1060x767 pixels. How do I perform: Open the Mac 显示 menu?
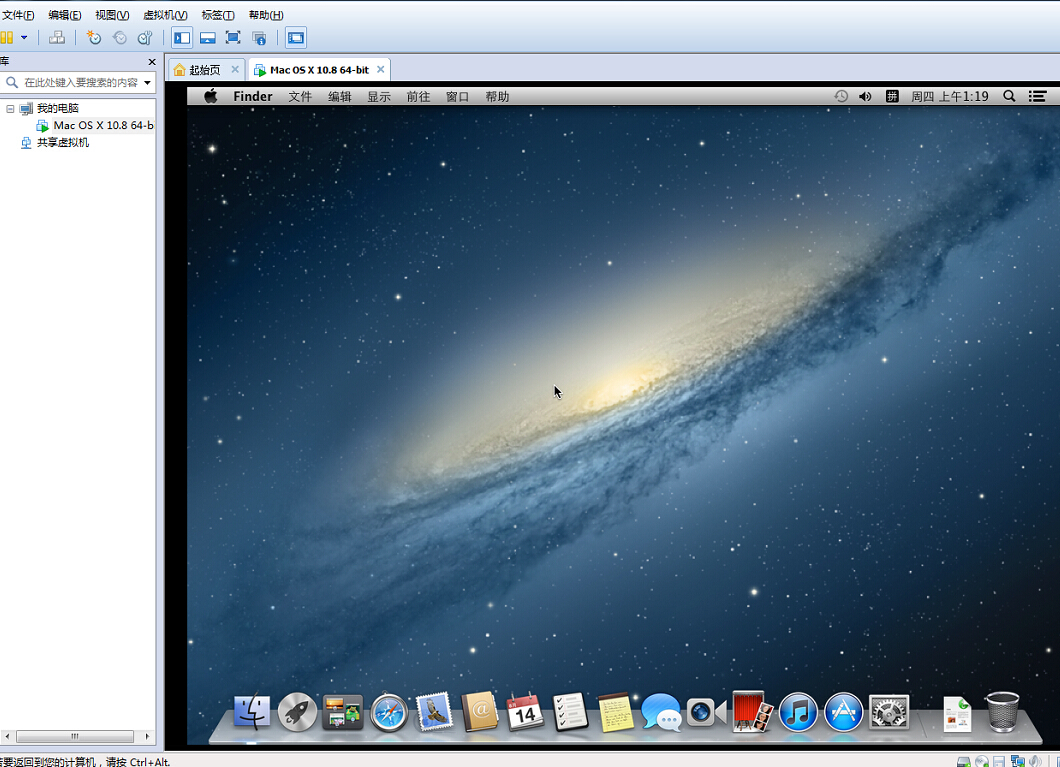[379, 97]
